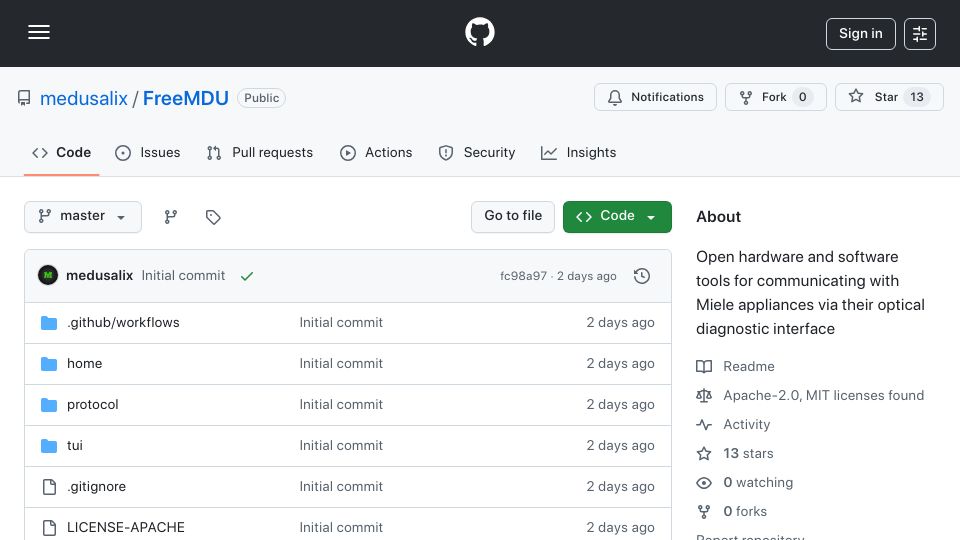The width and height of the screenshot is (960, 540).
Task: Click the Go to file button
Action: [x=512, y=217]
